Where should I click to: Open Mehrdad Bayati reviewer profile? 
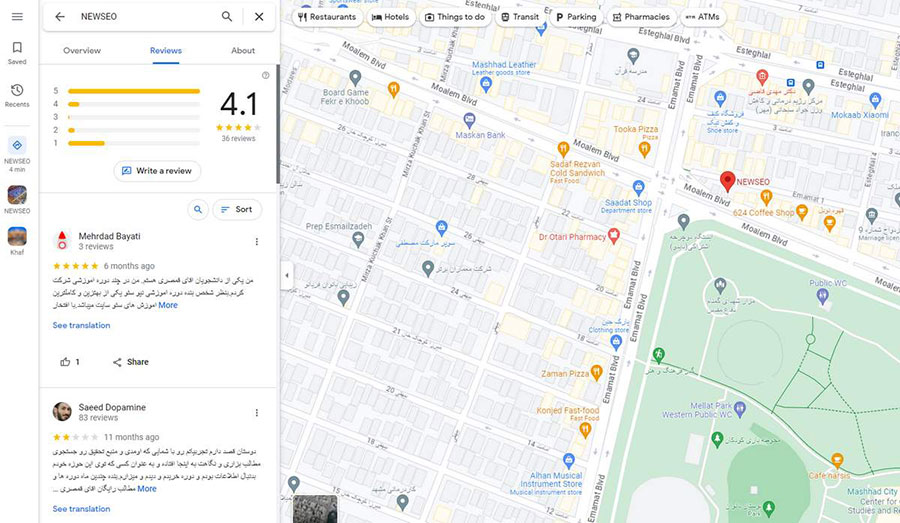coord(109,236)
